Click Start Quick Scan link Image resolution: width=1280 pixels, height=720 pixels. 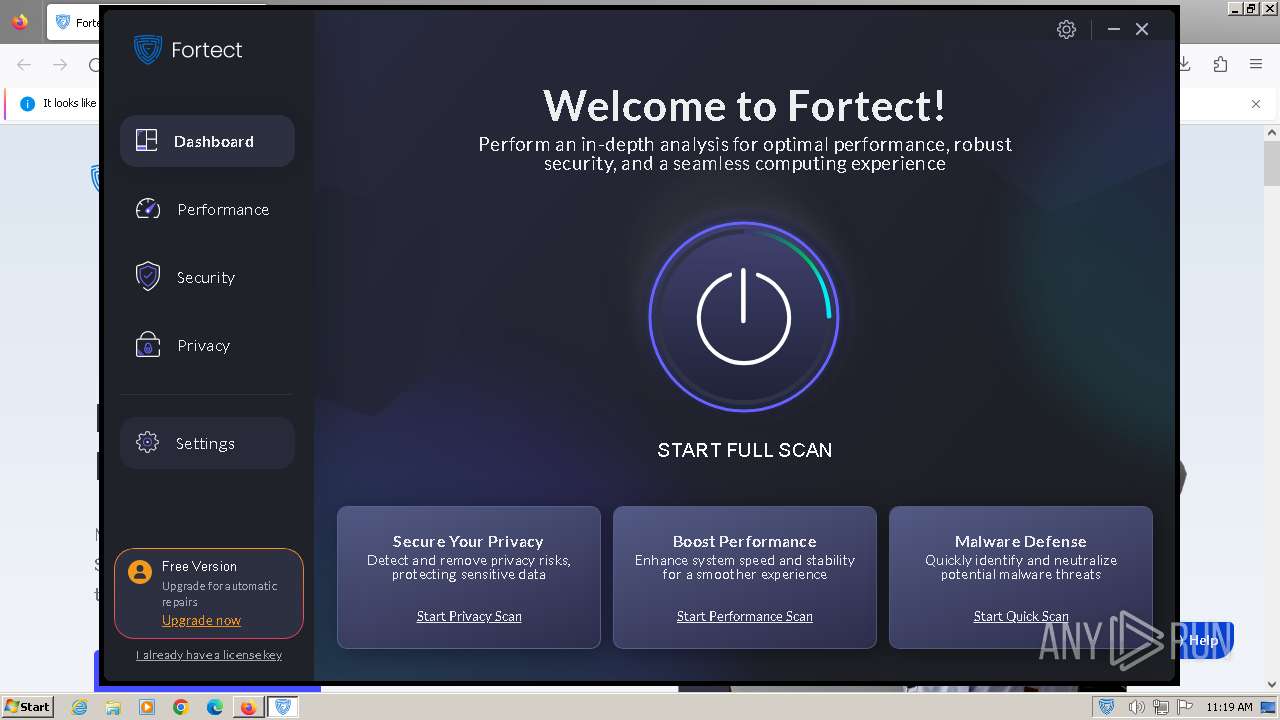[x=1021, y=616]
